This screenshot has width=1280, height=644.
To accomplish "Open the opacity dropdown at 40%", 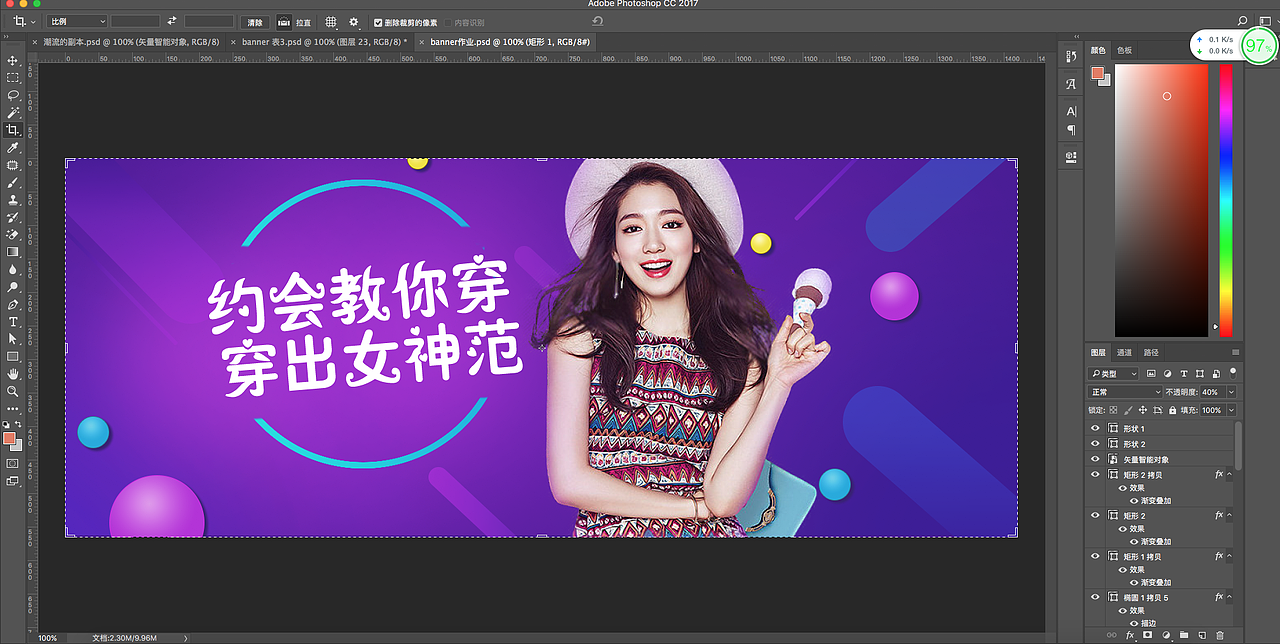I will [1230, 391].
